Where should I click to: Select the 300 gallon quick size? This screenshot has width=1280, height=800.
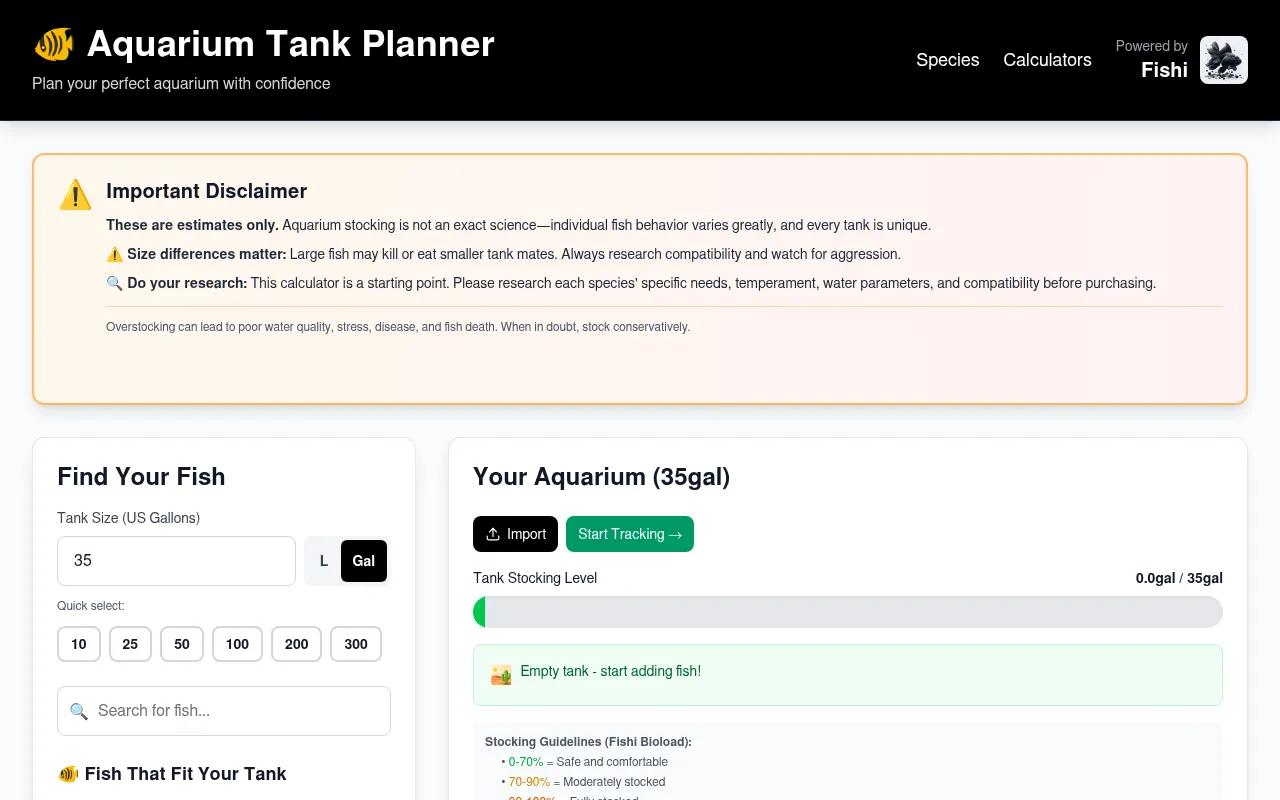pos(356,644)
